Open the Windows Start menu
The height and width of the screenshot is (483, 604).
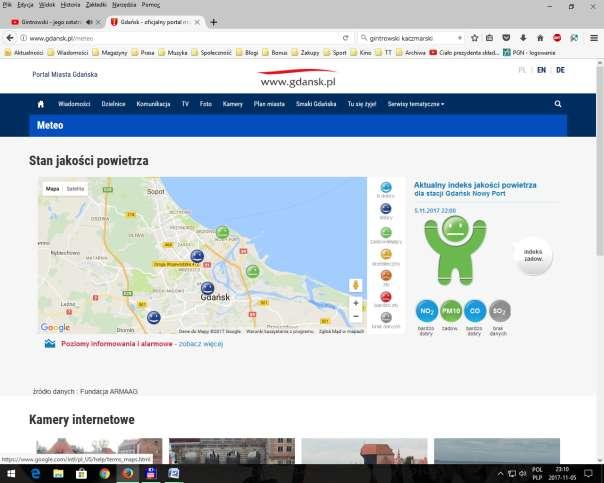click(11, 474)
